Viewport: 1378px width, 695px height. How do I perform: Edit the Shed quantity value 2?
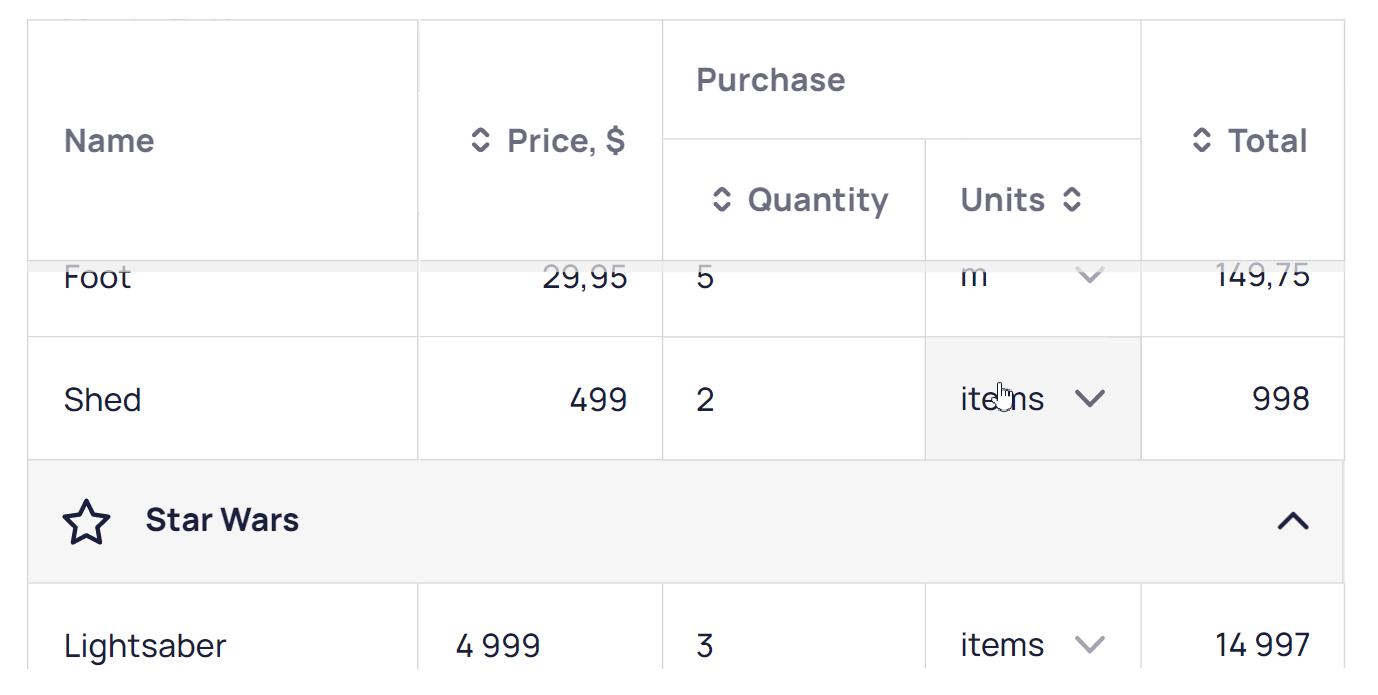pos(706,400)
